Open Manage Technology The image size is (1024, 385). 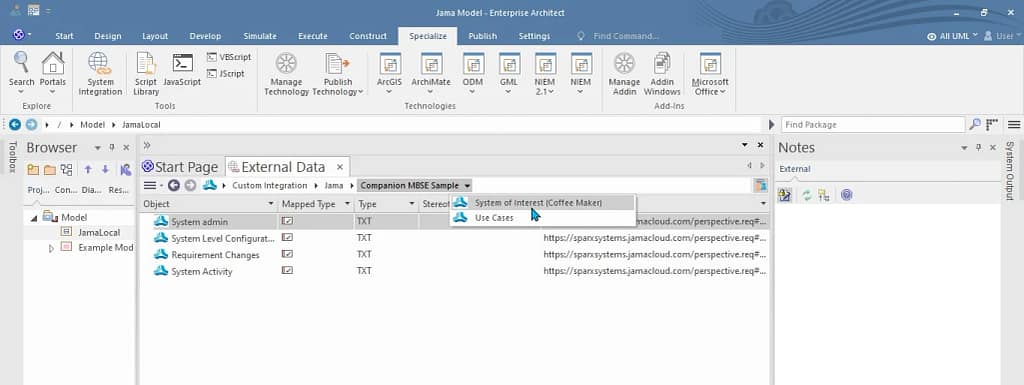tap(286, 74)
